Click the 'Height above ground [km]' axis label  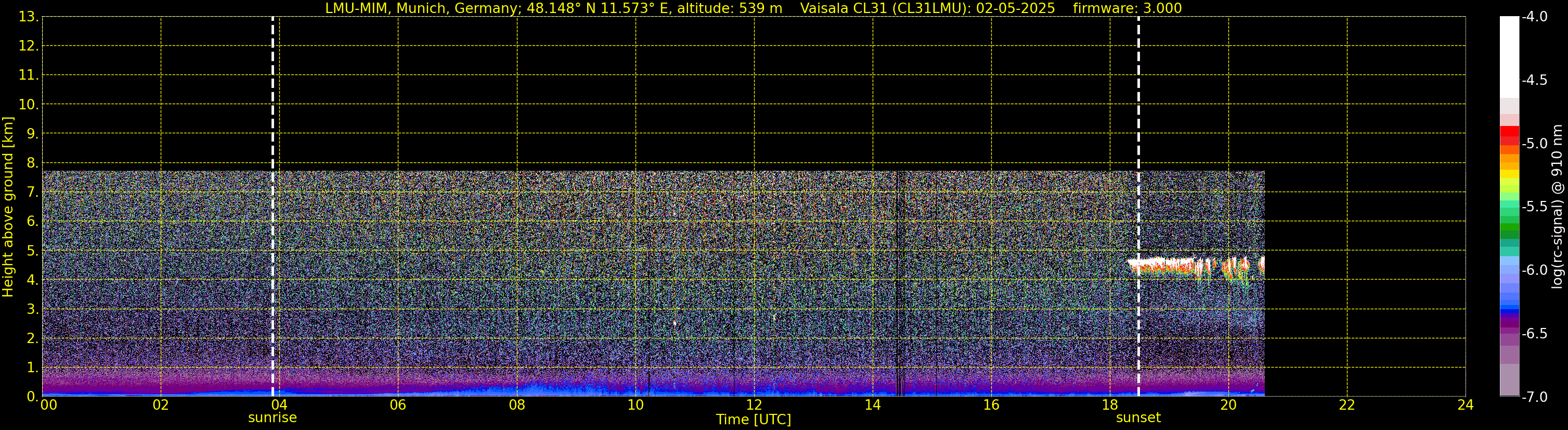click(x=7, y=207)
